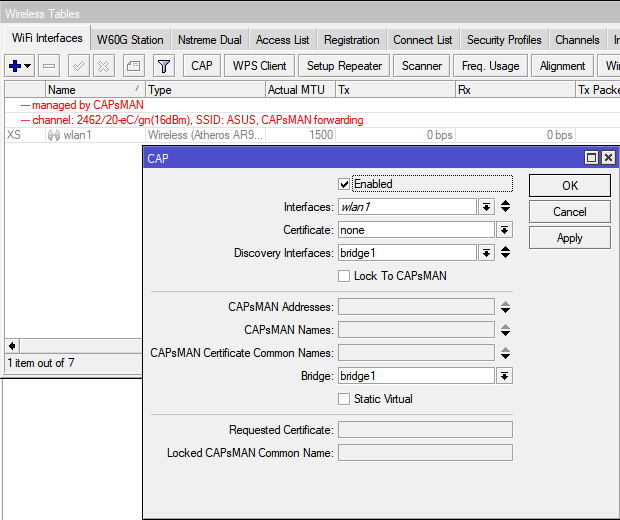Viewport: 620px width, 520px height.
Task: Sort by Actual MTU column header
Action: click(300, 90)
